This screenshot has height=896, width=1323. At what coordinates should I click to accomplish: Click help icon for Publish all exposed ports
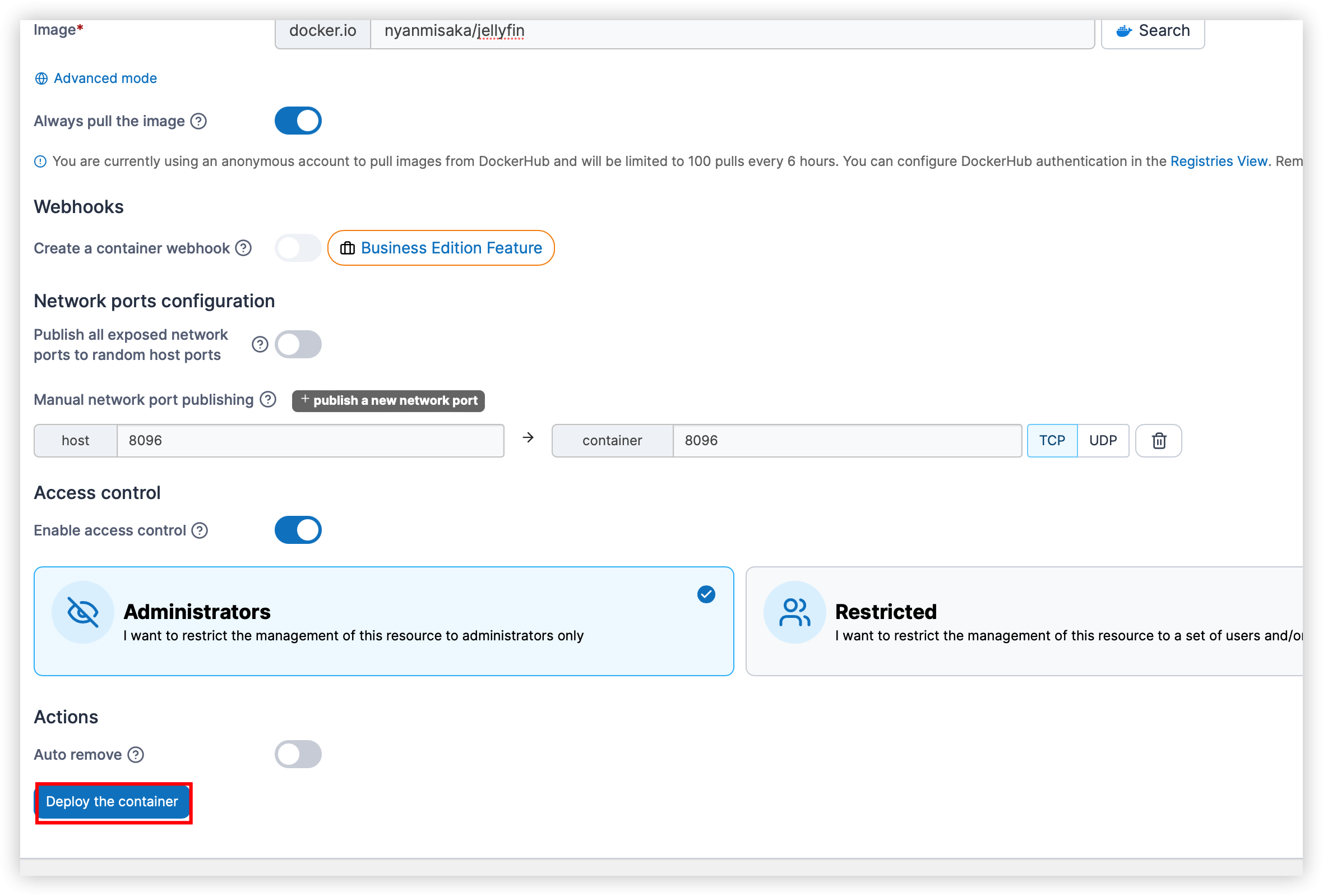pyautogui.click(x=260, y=344)
